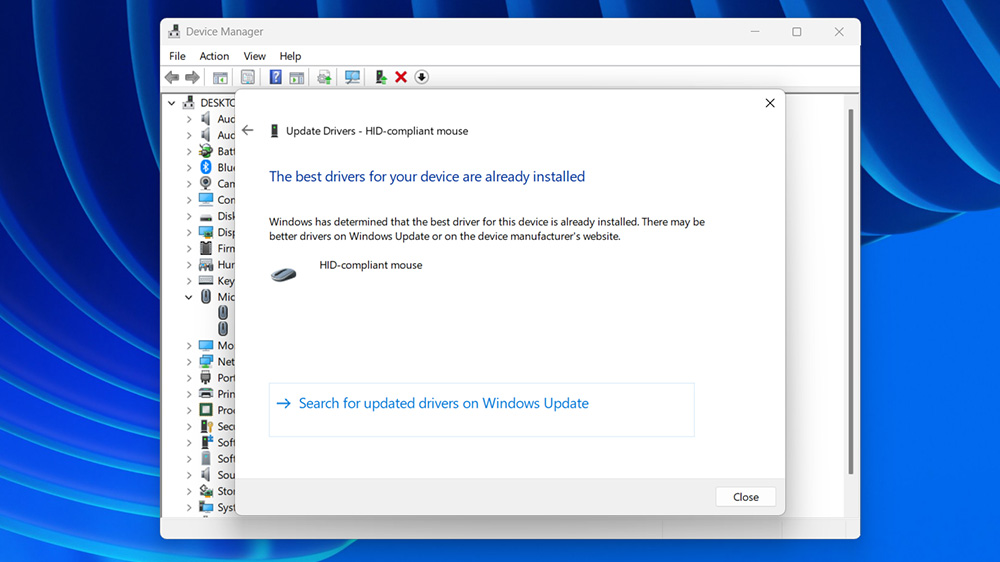Expand the Human Interface Devices chevron
The height and width of the screenshot is (562, 1000).
point(189,265)
